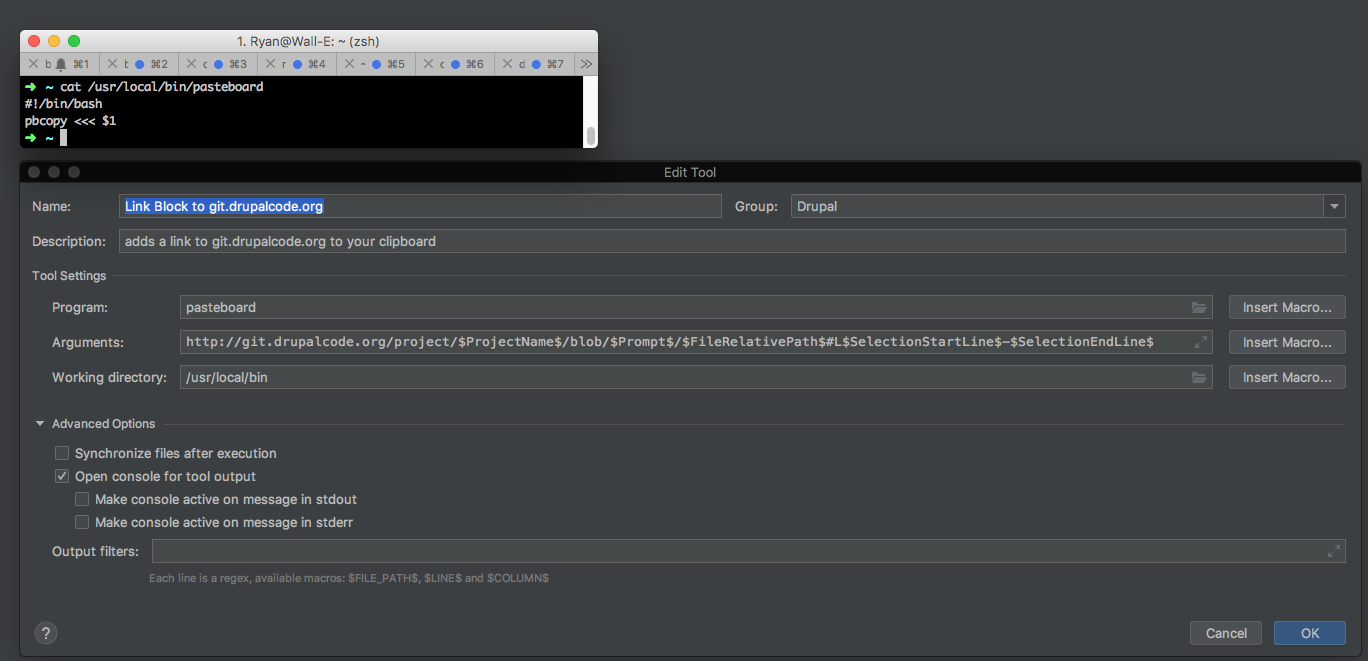This screenshot has height=661, width=1368.
Task: Click Insert Macro button for Arguments
Action: [1287, 342]
